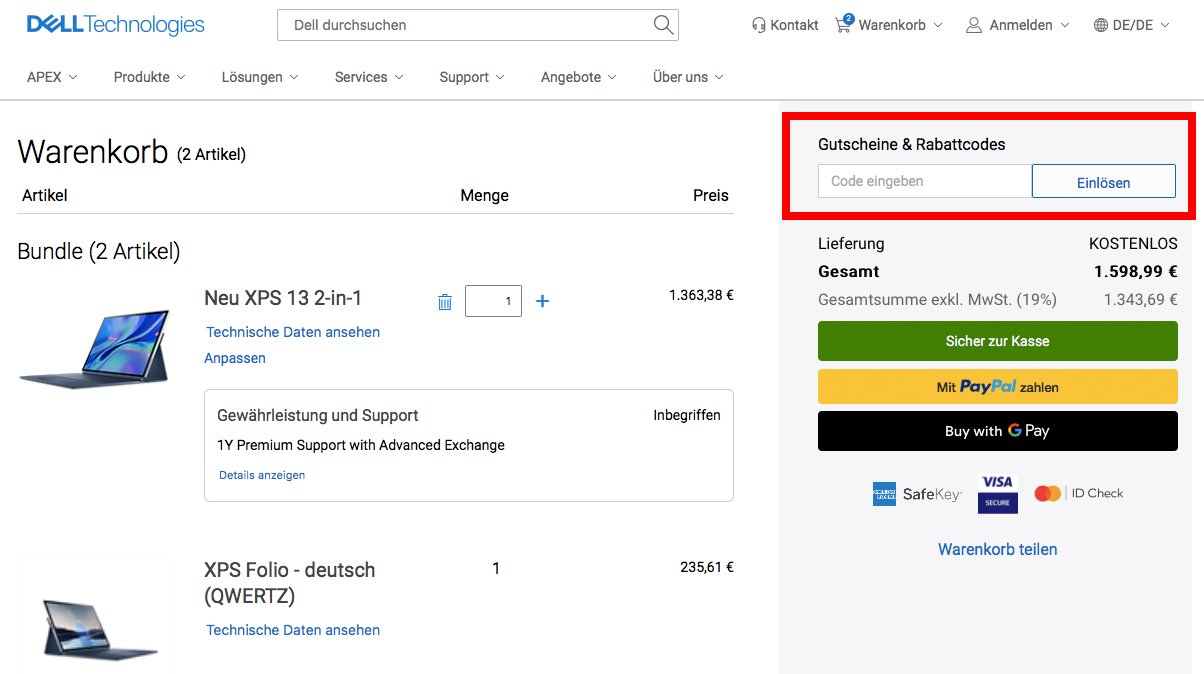
Task: Open the Angebote menu
Action: pyautogui.click(x=570, y=77)
